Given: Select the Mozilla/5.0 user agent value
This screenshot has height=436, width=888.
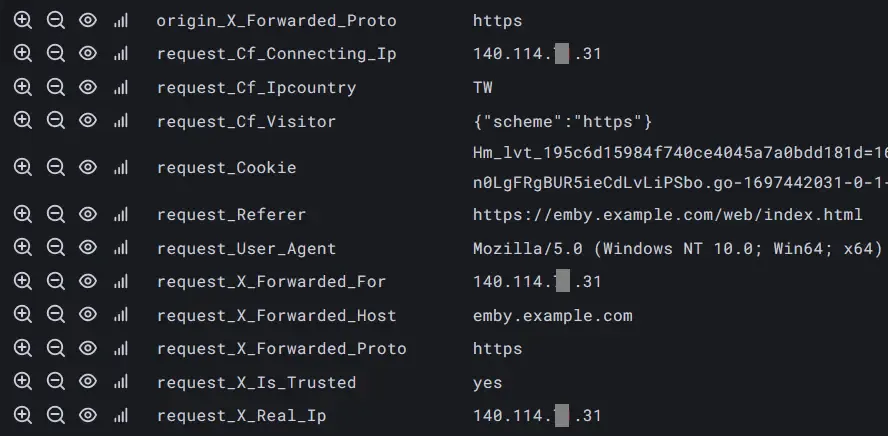Looking at the screenshot, I should (x=678, y=248).
